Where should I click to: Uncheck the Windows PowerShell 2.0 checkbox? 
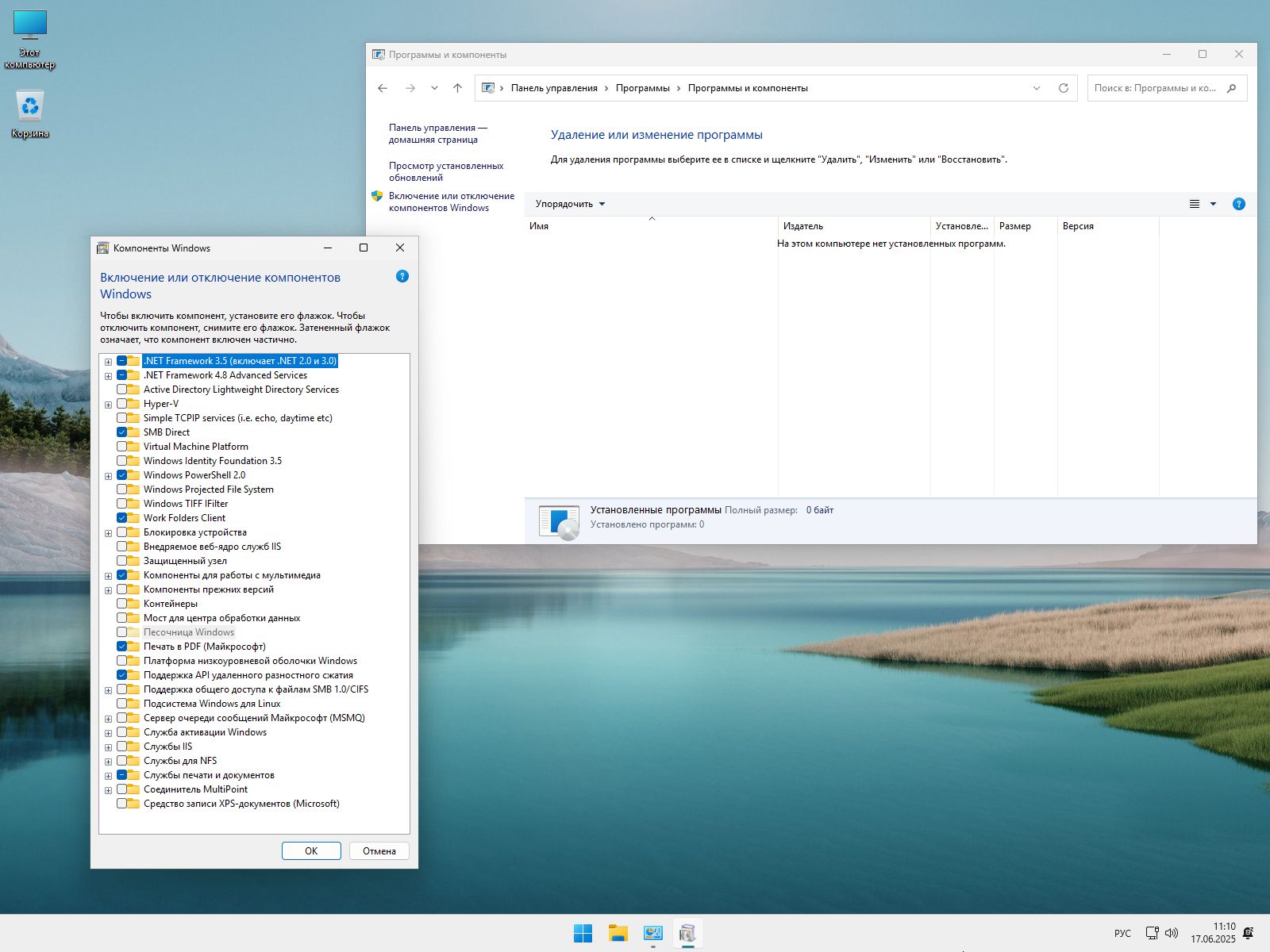click(122, 475)
